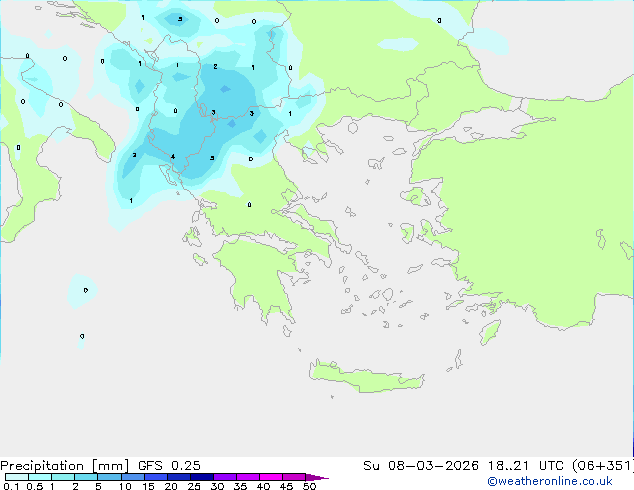Click the 0.1–0.5 mm legend color swatch
This screenshot has height=490, width=634.
tap(17, 477)
